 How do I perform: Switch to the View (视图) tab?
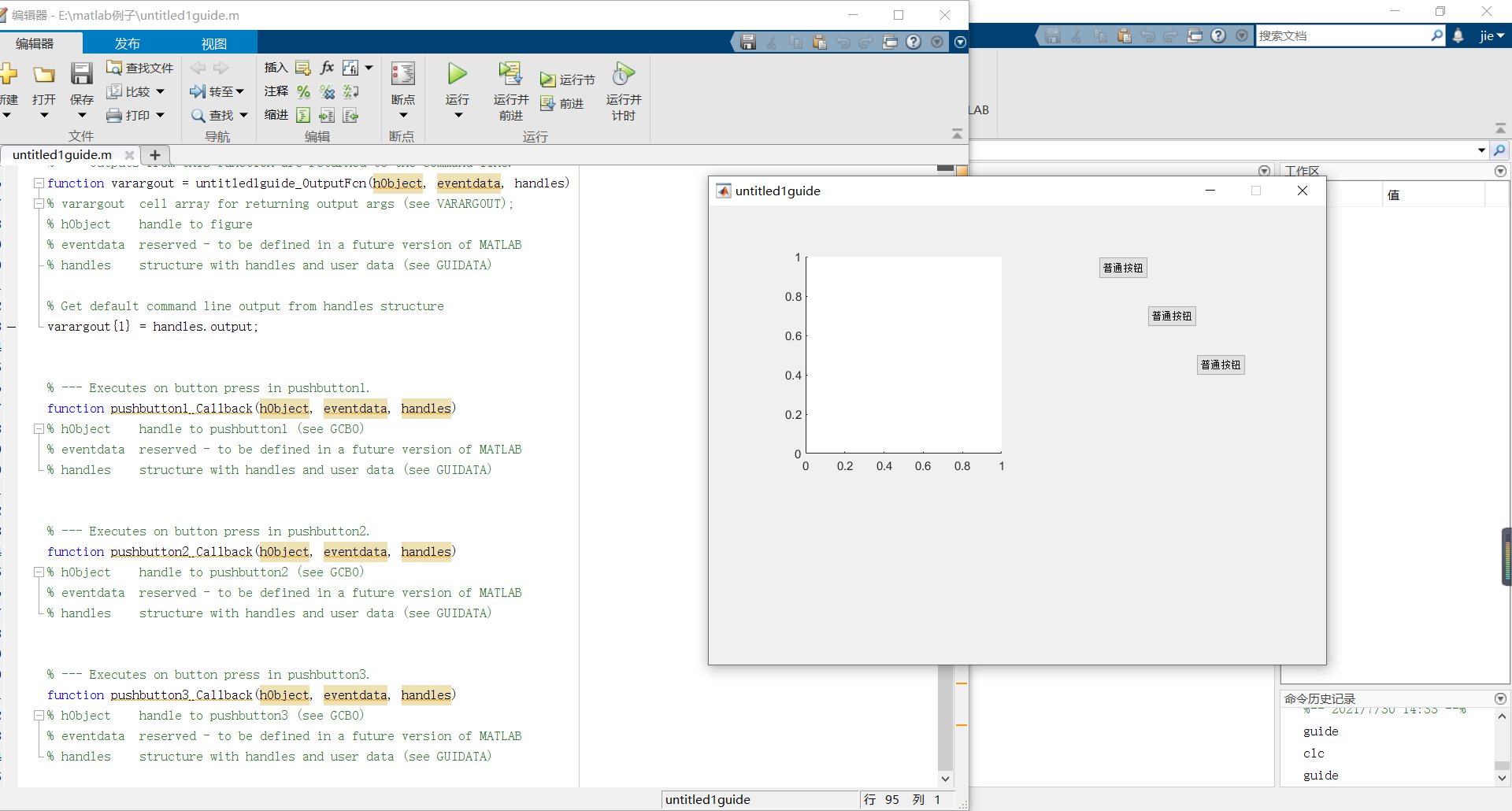tap(213, 43)
